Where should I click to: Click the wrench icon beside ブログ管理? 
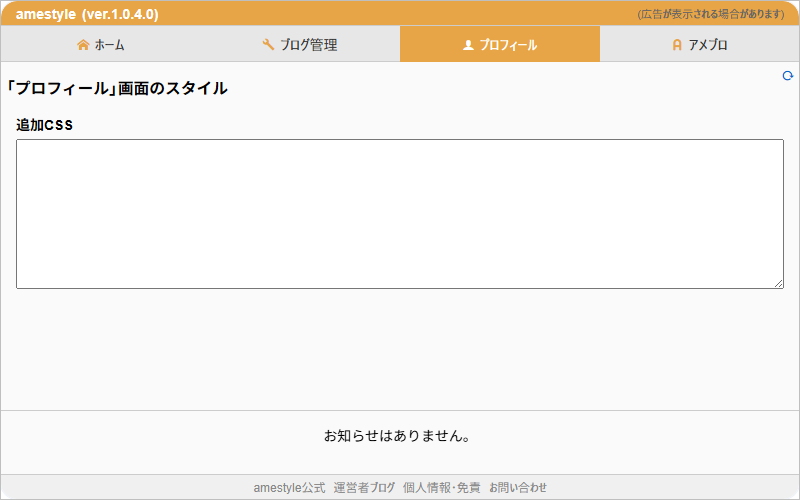268,45
